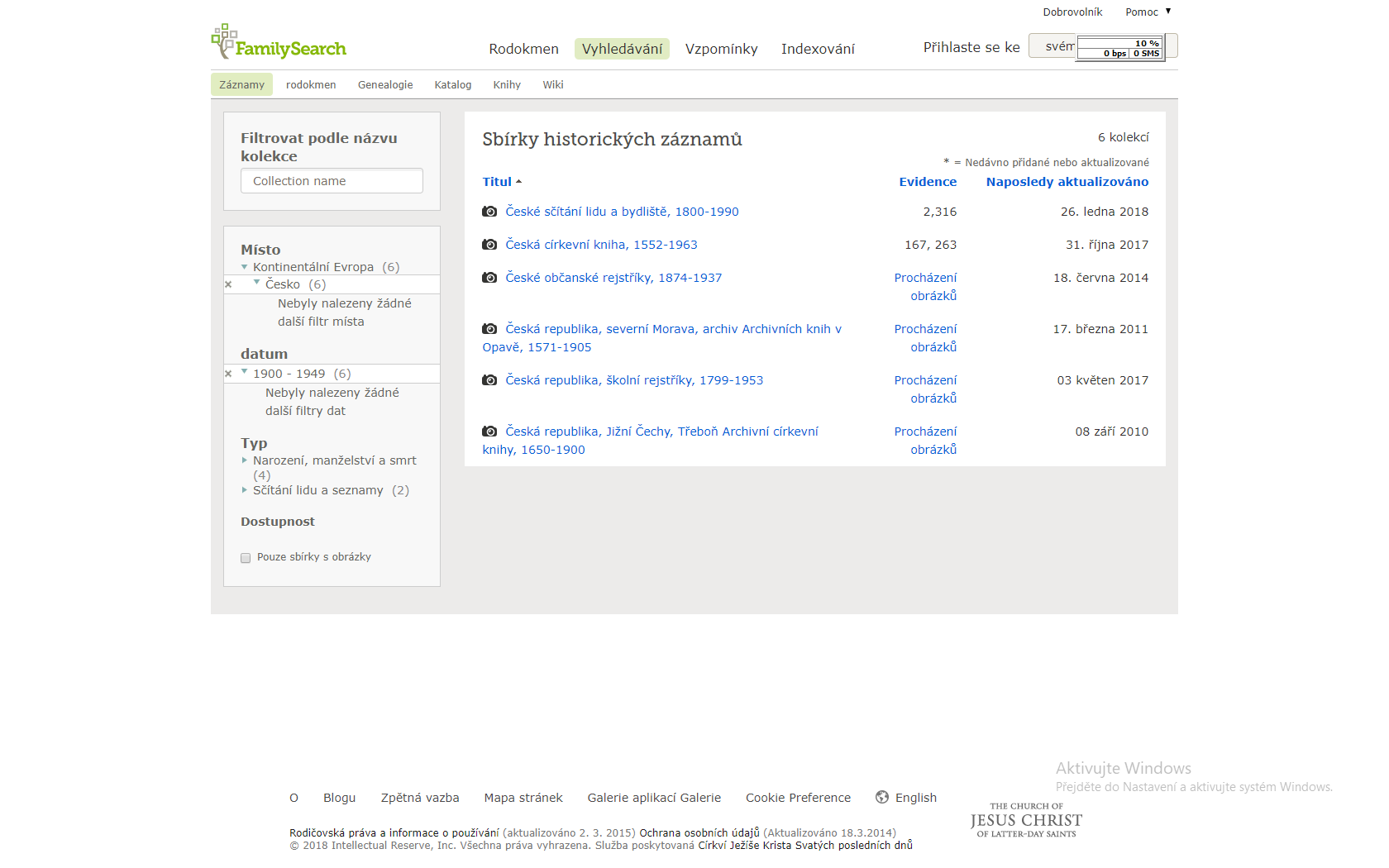Switch to the Katalog tab
This screenshot has width=1389, height=868.
(452, 85)
